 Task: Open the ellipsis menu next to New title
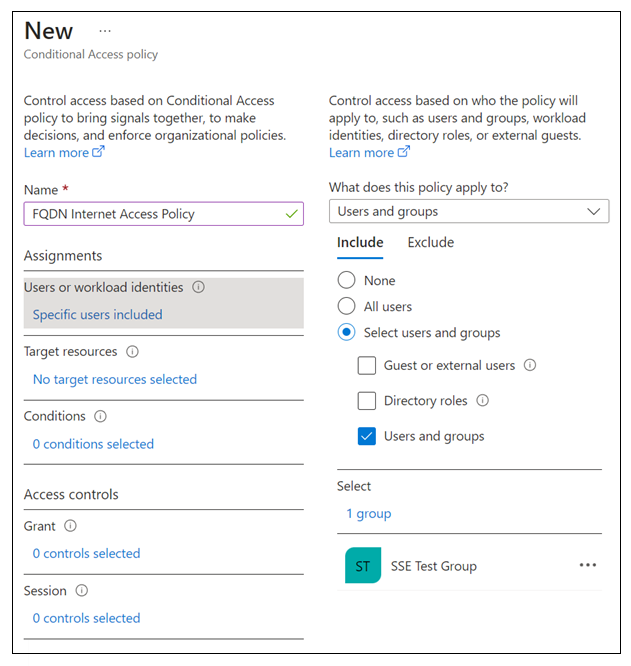click(105, 31)
